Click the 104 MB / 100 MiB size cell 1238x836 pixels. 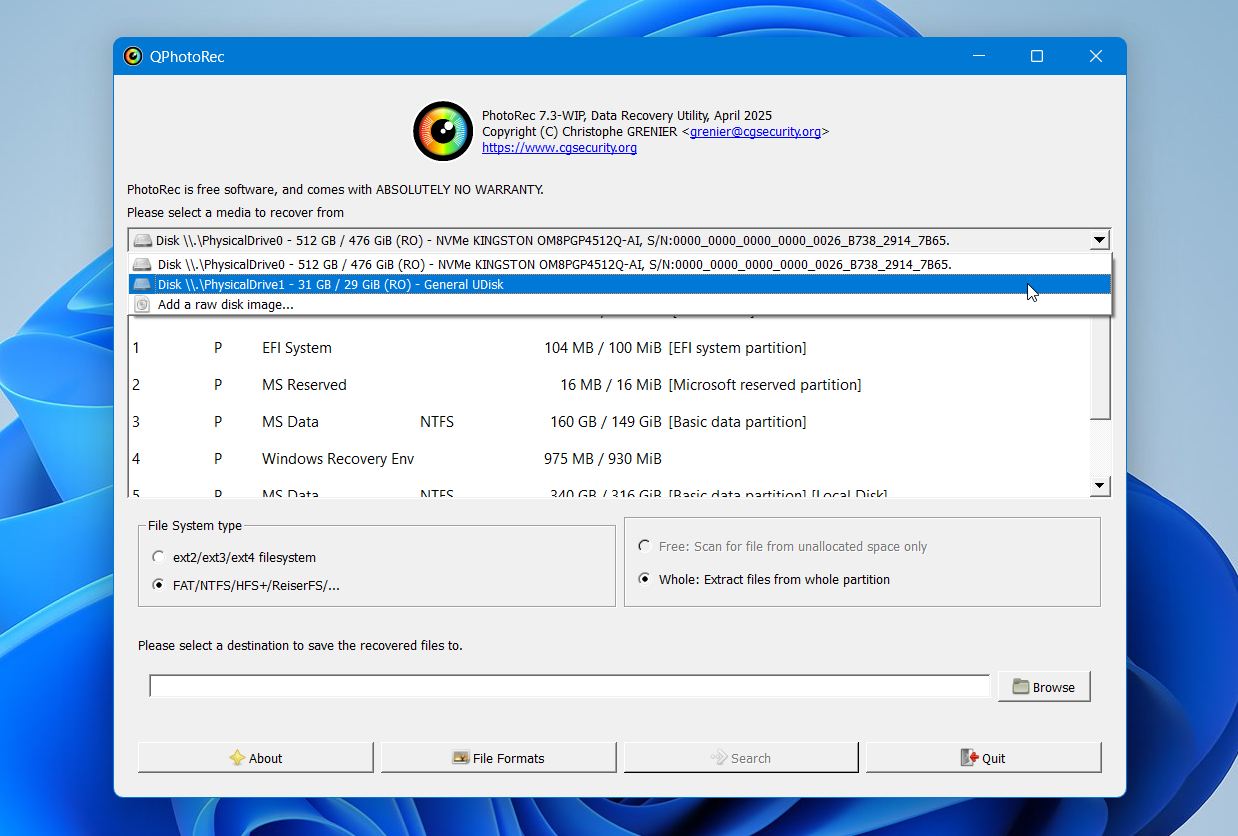coord(603,348)
